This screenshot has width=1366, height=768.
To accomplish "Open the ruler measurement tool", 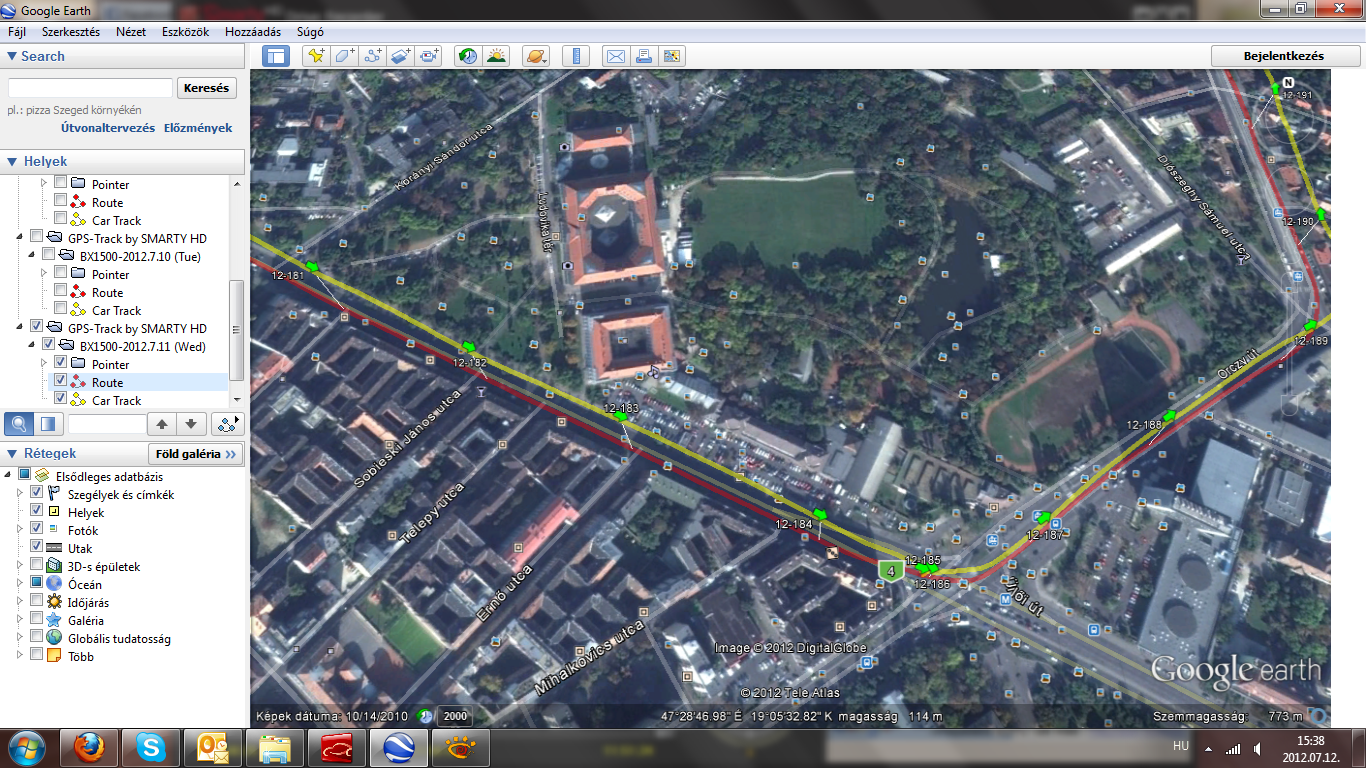I will click(576, 56).
